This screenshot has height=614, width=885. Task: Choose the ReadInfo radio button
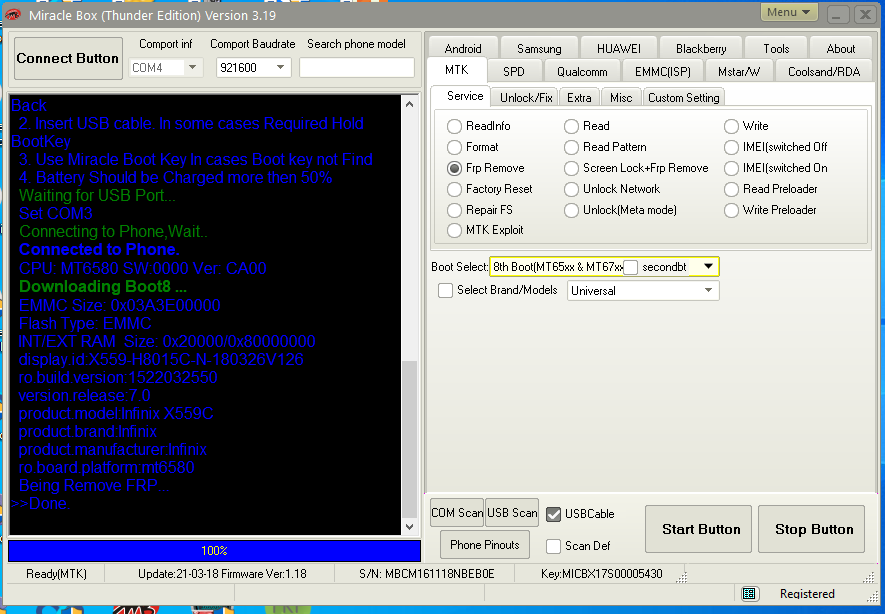[x=455, y=126]
